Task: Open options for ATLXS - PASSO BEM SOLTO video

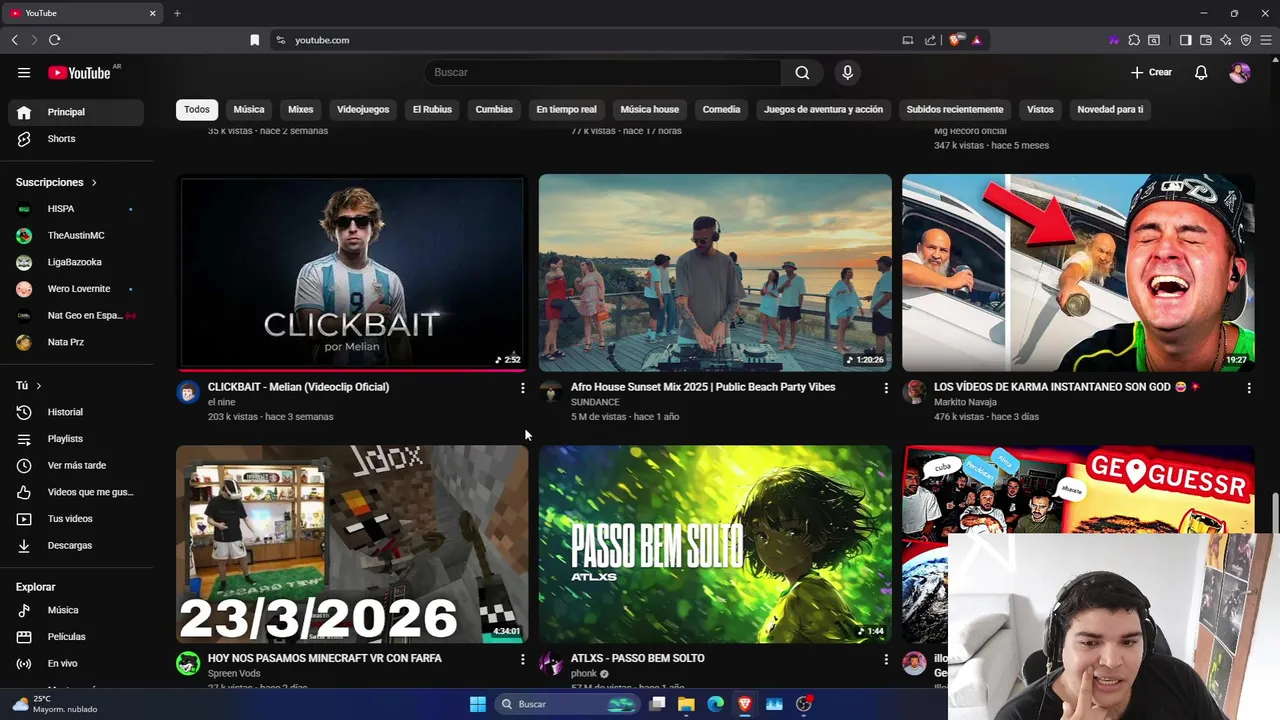Action: pyautogui.click(x=885, y=659)
